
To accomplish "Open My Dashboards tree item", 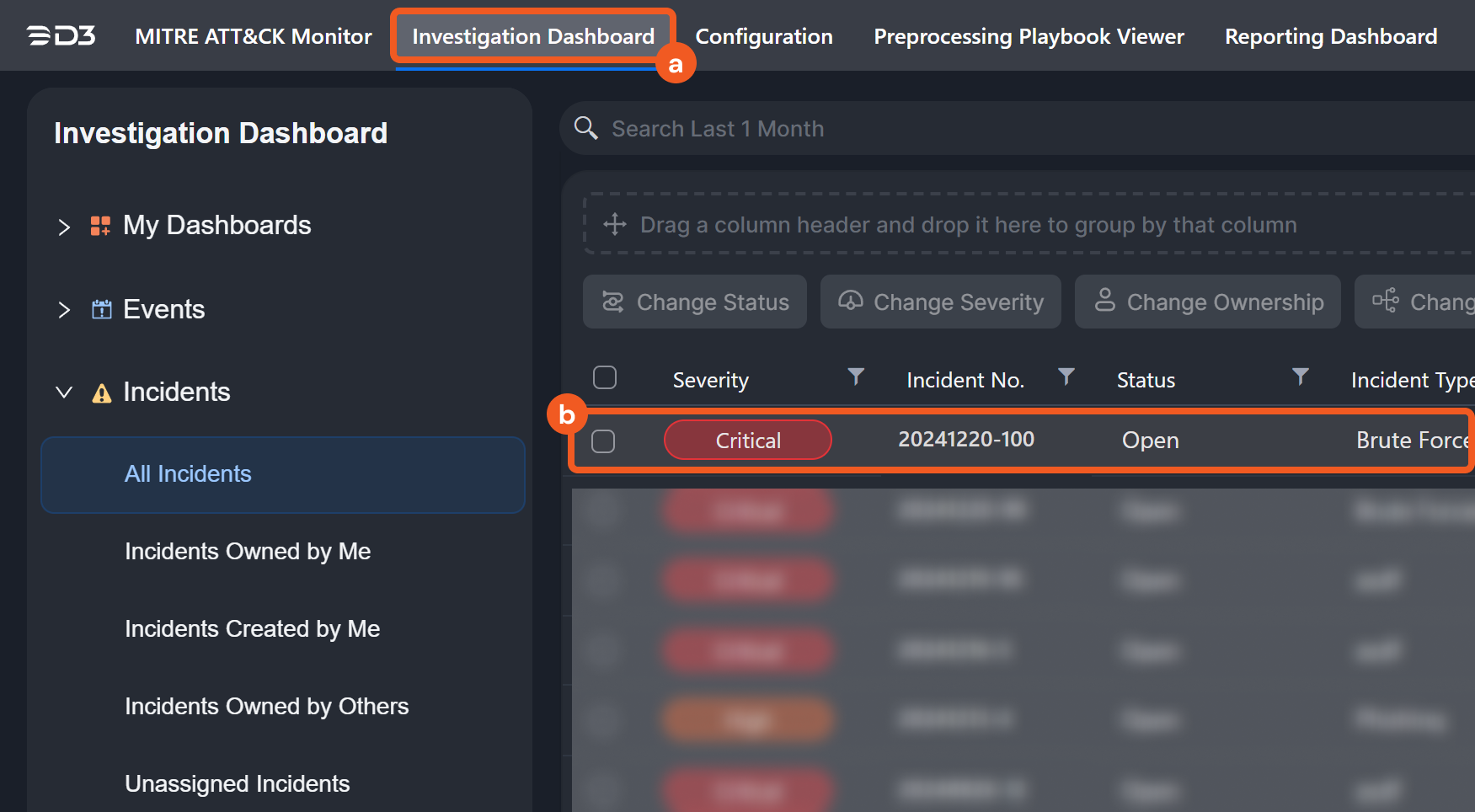I will [x=216, y=225].
